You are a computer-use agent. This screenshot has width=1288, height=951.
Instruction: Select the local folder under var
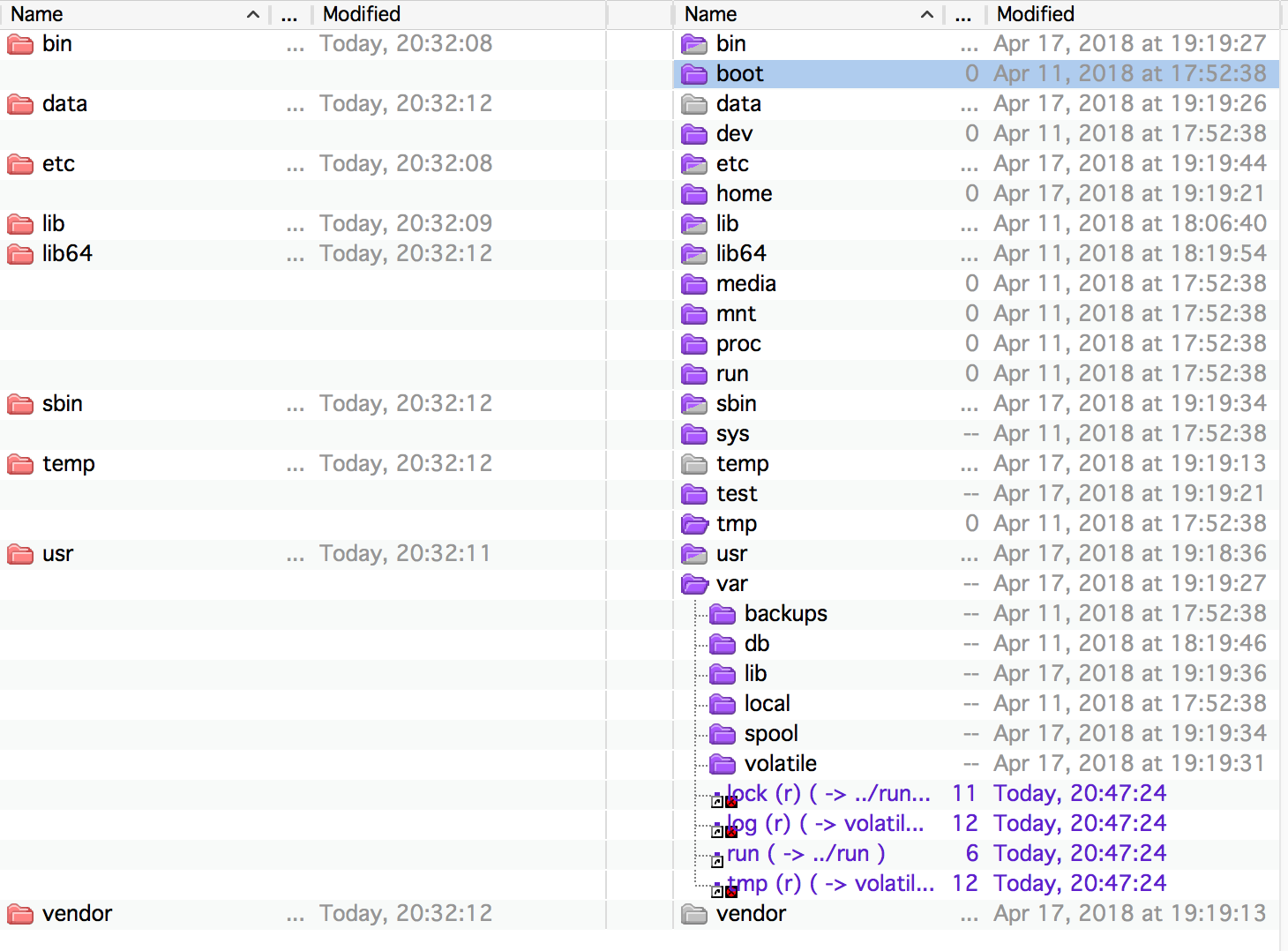coord(767,704)
